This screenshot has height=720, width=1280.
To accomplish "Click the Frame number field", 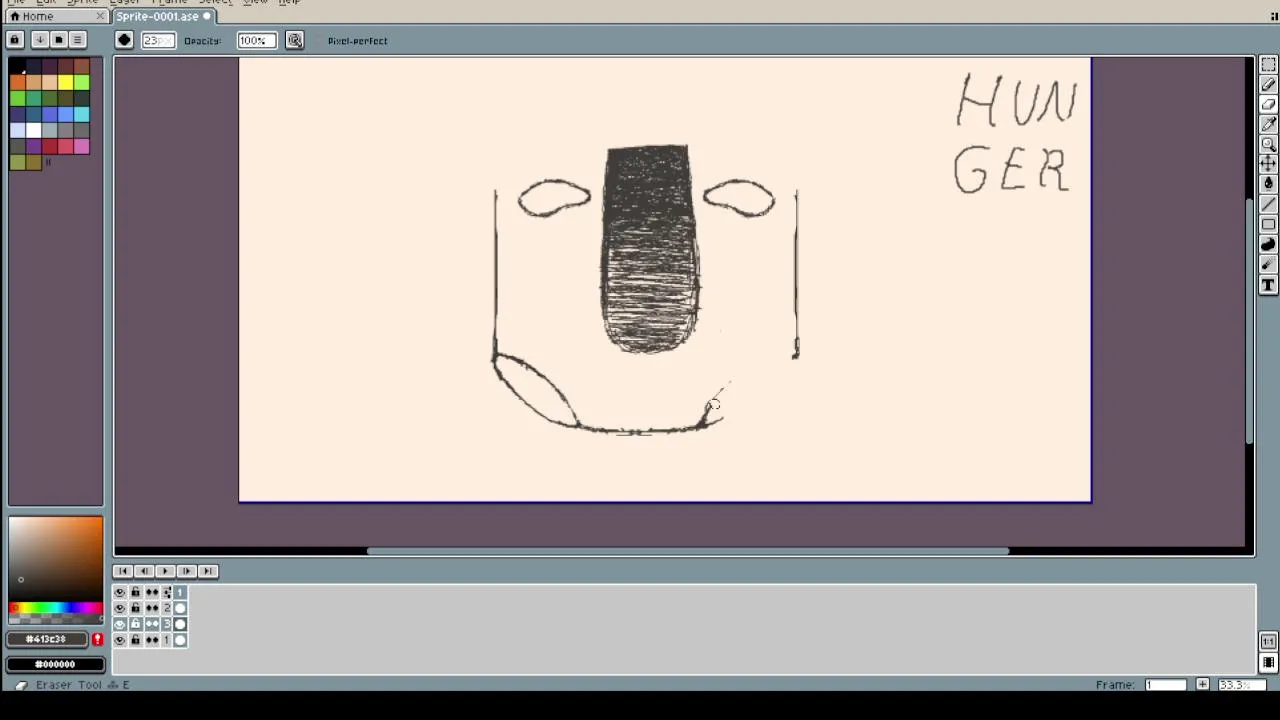I will pos(1166,685).
